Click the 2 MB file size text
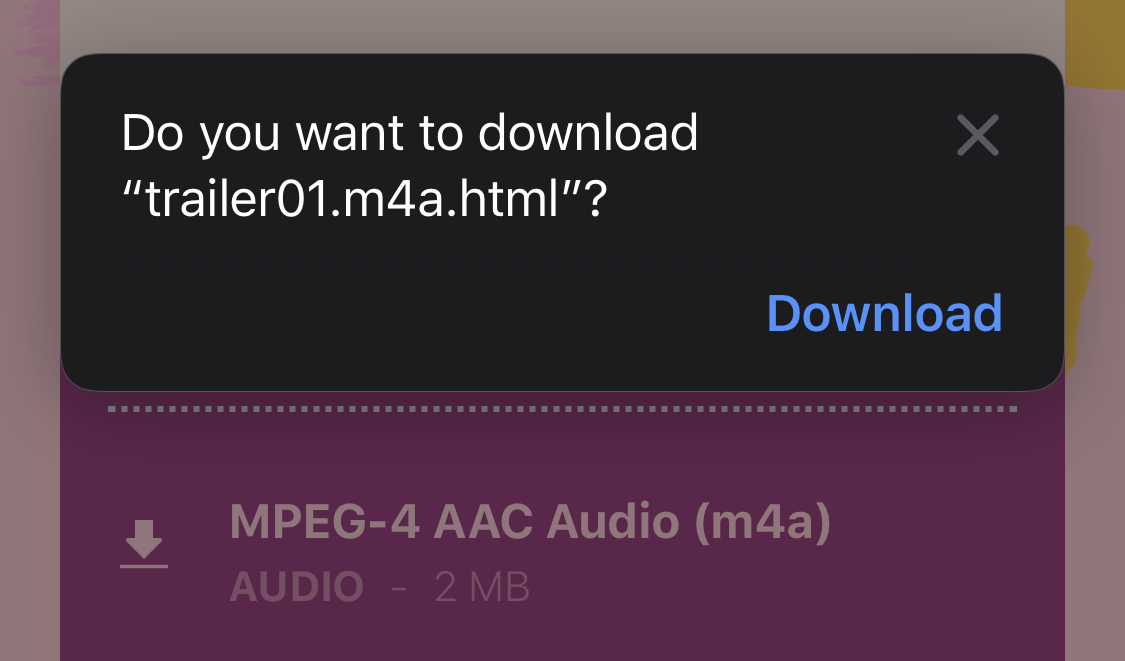The width and height of the screenshot is (1125, 661). click(482, 587)
